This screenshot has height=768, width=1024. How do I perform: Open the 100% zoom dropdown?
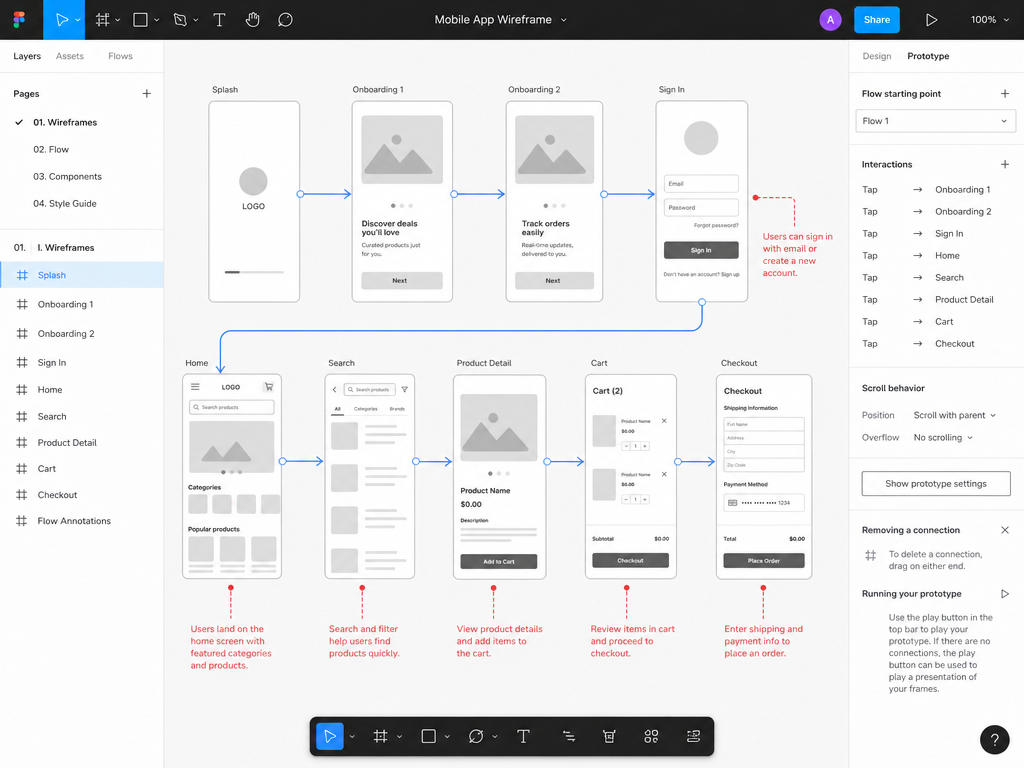click(x=989, y=20)
